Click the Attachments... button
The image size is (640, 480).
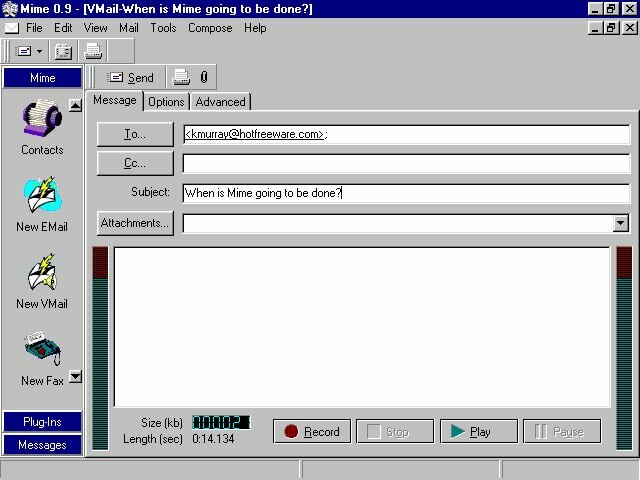click(x=135, y=223)
